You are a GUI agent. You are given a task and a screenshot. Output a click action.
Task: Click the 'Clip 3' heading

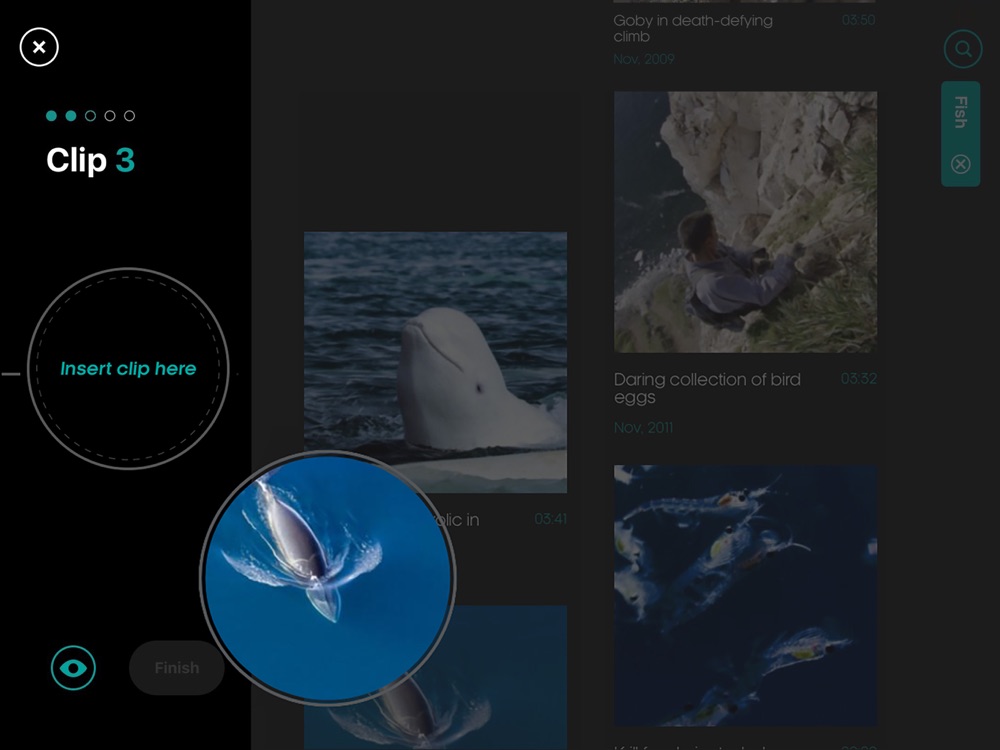click(x=91, y=160)
